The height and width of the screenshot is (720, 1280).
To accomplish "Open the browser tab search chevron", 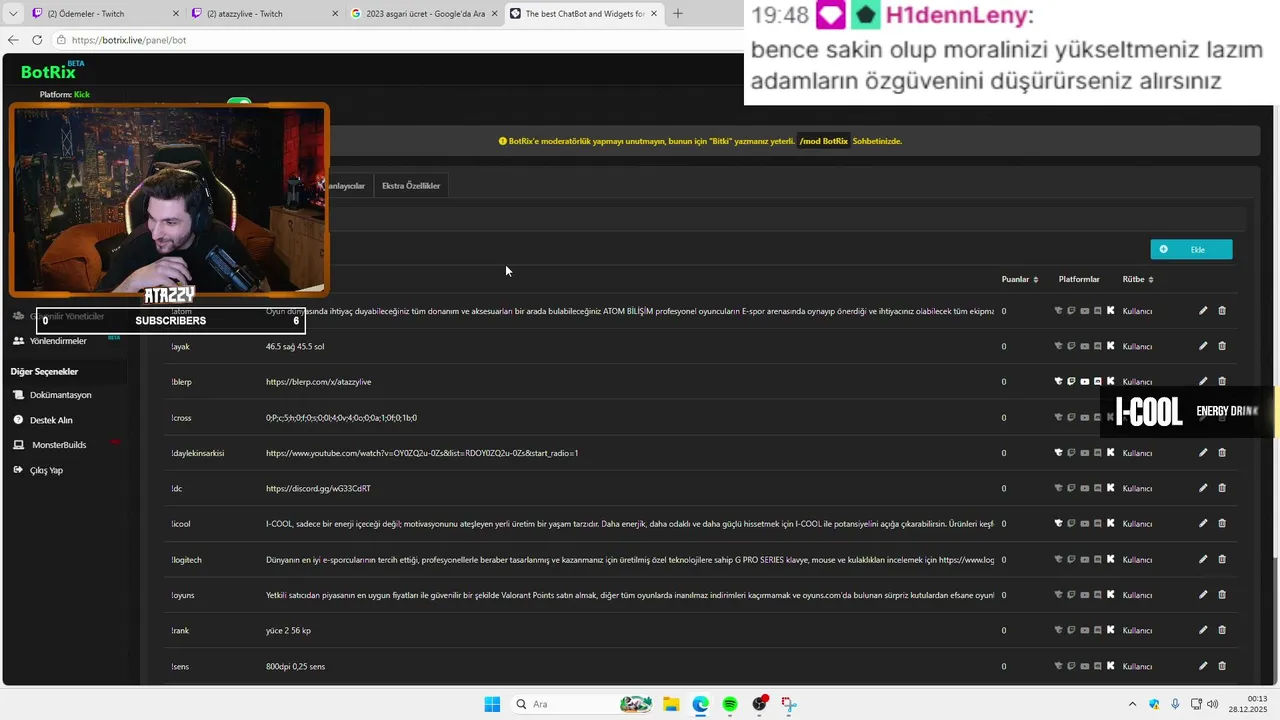I will point(13,13).
